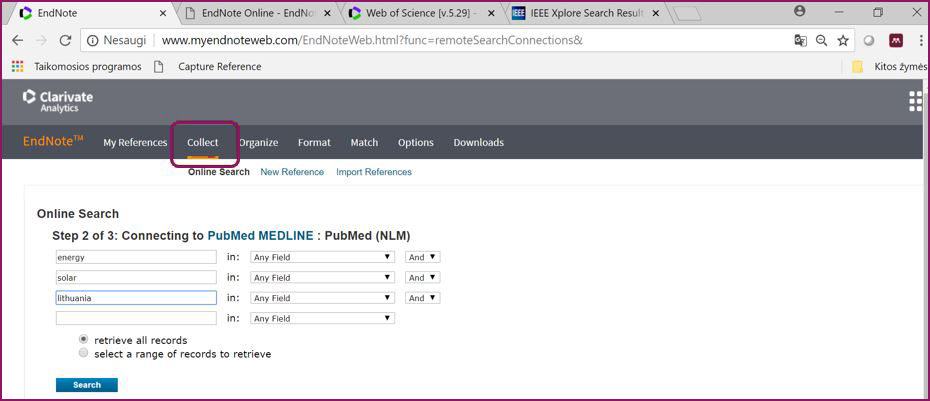The image size is (930, 401).
Task: Select retrieve all records option
Action: pos(83,340)
